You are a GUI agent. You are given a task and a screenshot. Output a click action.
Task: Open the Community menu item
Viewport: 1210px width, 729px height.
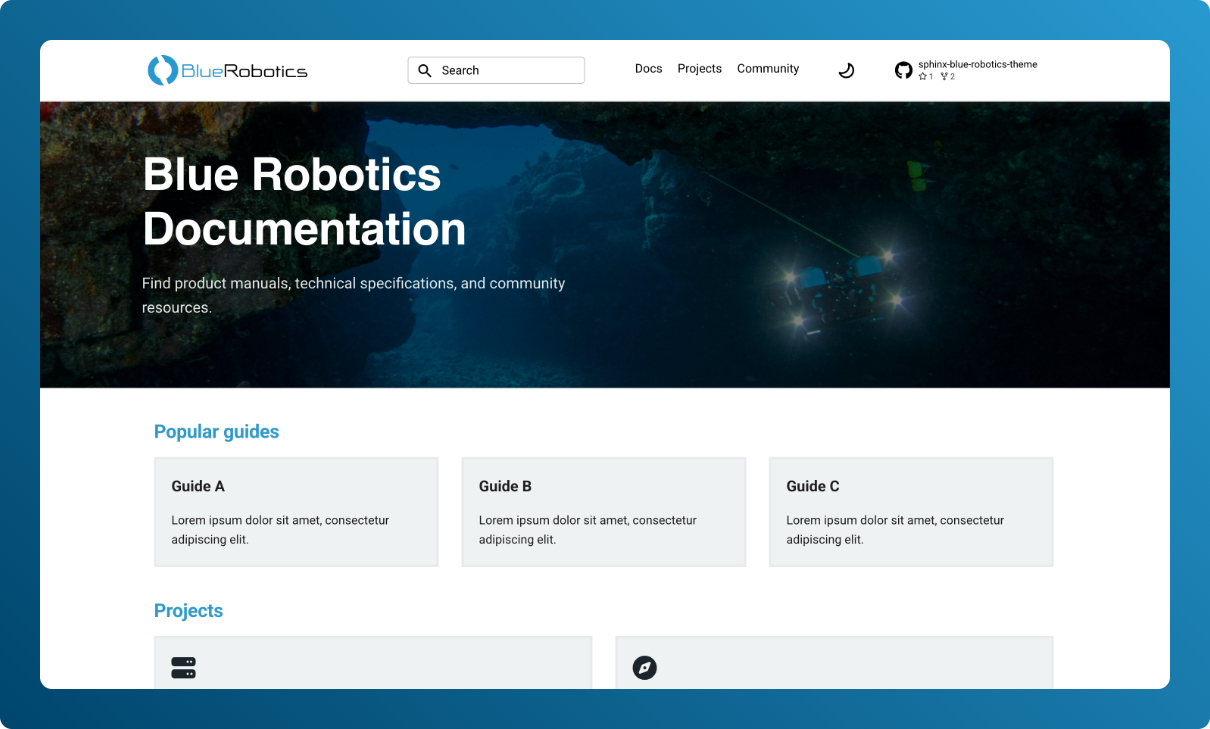768,68
